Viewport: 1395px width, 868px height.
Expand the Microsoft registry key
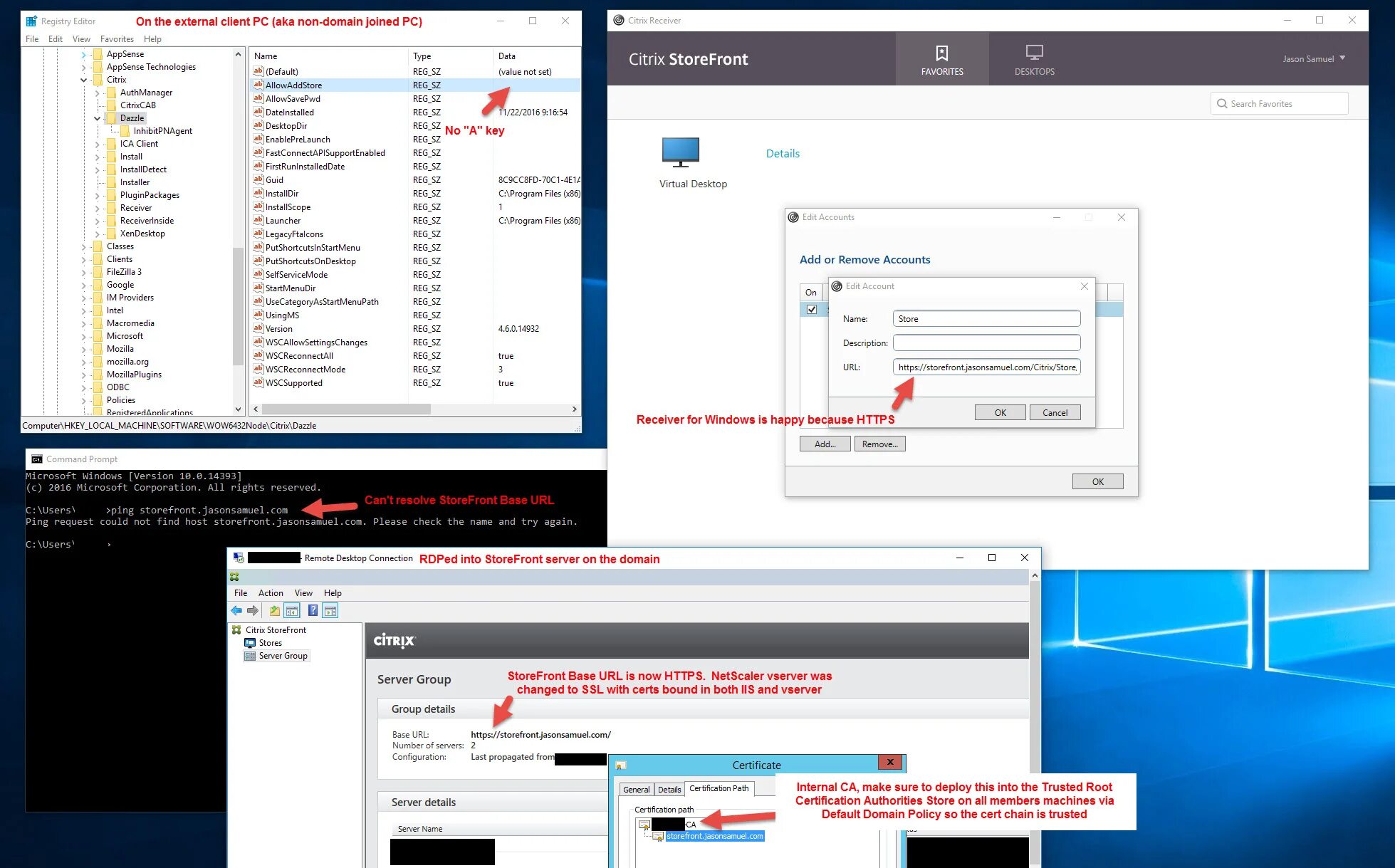[x=84, y=336]
